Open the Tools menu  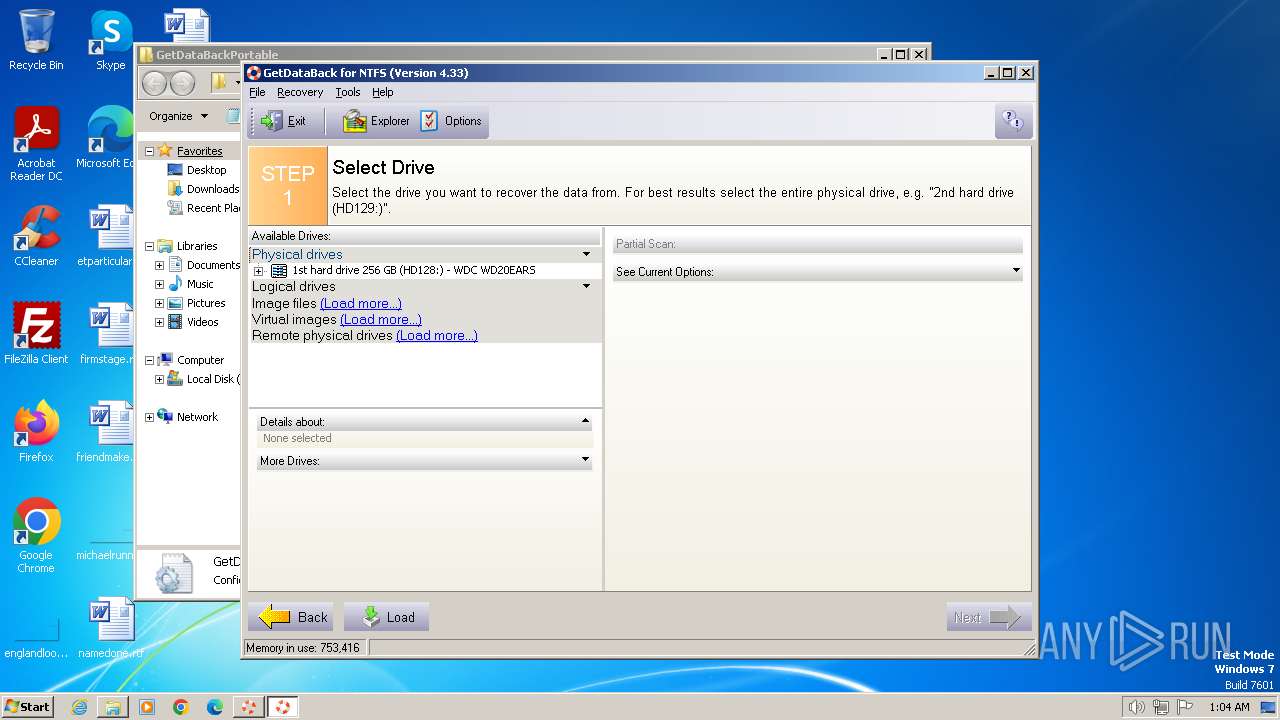pyautogui.click(x=348, y=92)
